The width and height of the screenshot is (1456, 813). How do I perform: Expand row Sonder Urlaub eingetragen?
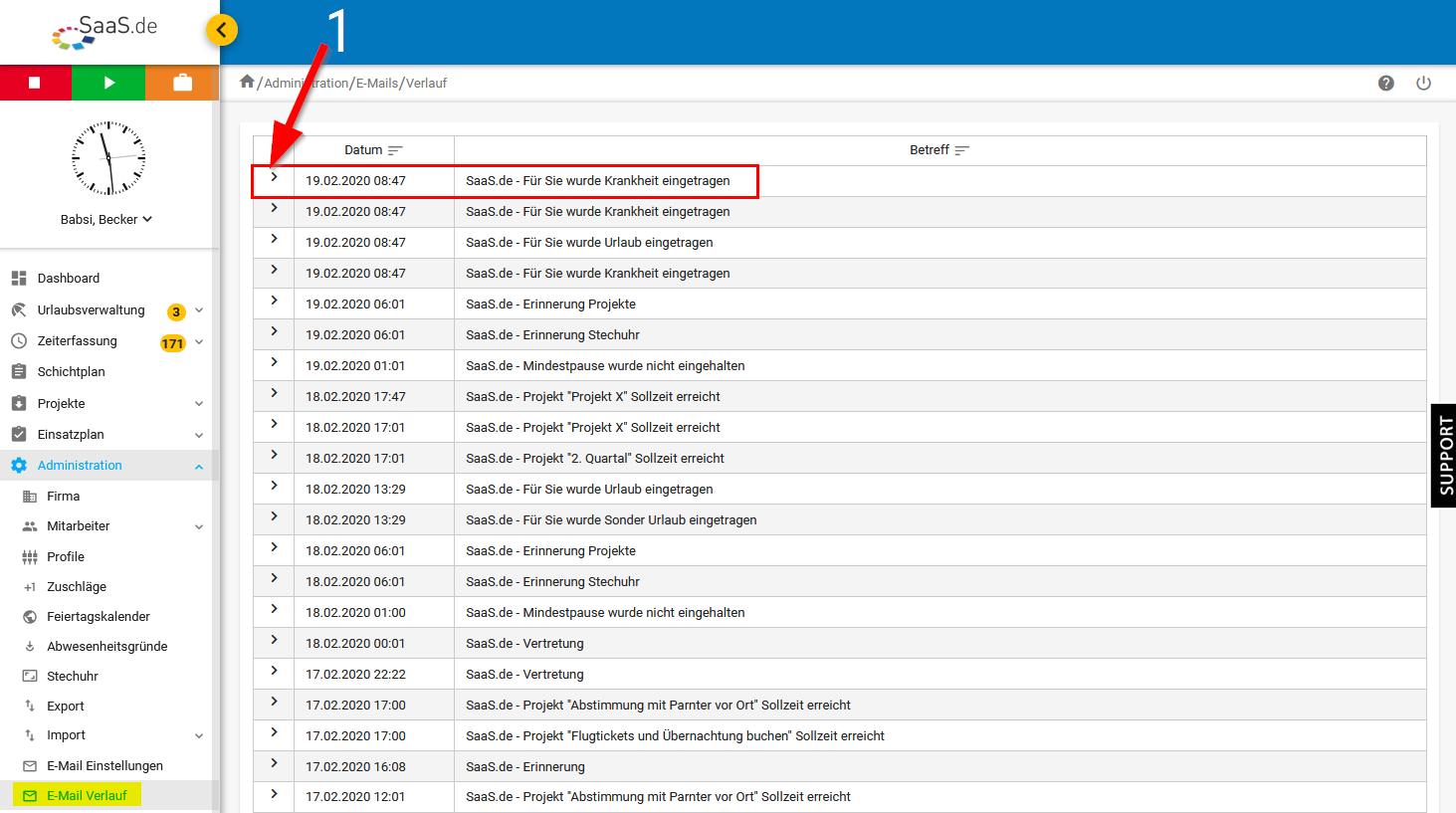pyautogui.click(x=274, y=516)
